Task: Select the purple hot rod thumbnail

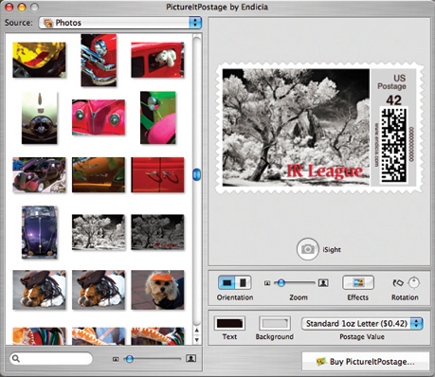Action: pyautogui.click(x=39, y=175)
